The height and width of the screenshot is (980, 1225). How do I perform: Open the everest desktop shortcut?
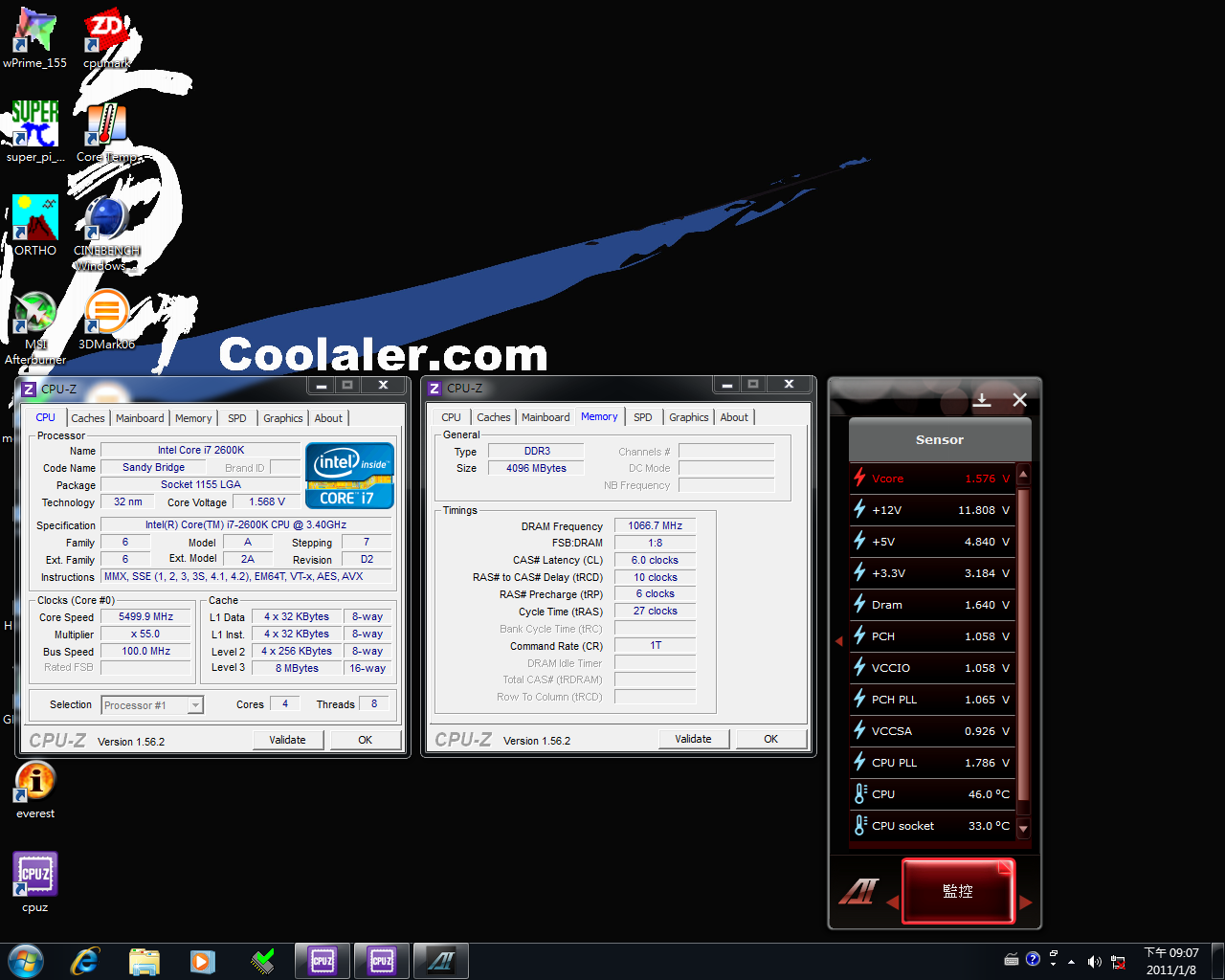point(34,790)
